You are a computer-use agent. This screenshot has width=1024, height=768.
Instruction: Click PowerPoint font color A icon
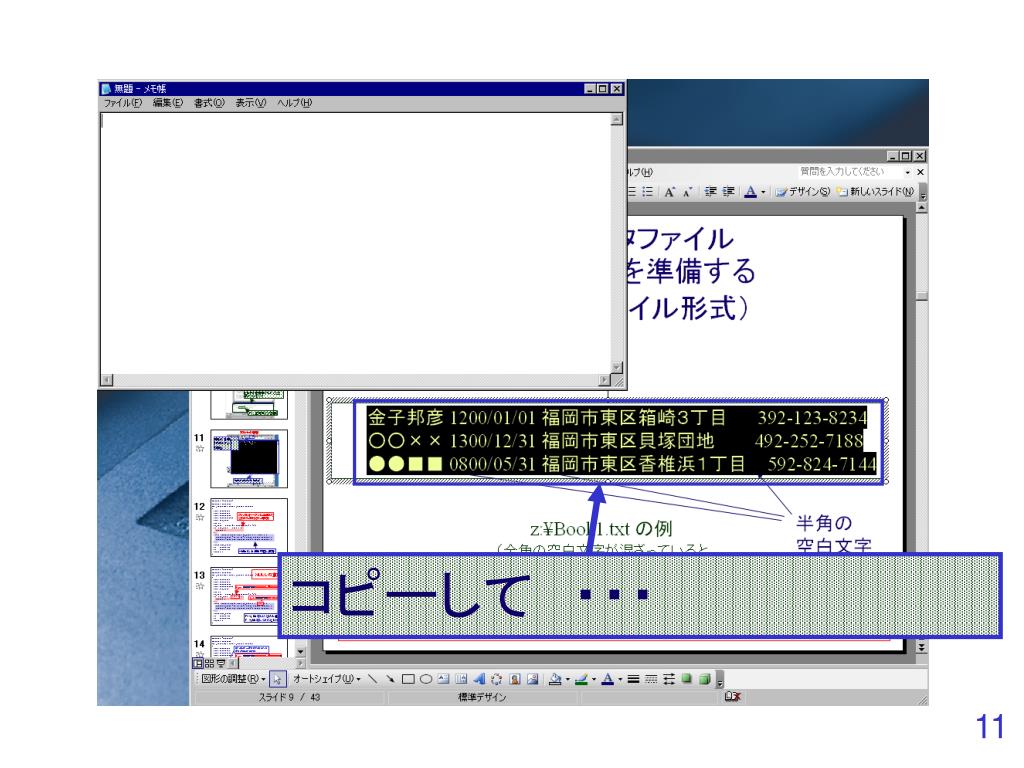750,191
